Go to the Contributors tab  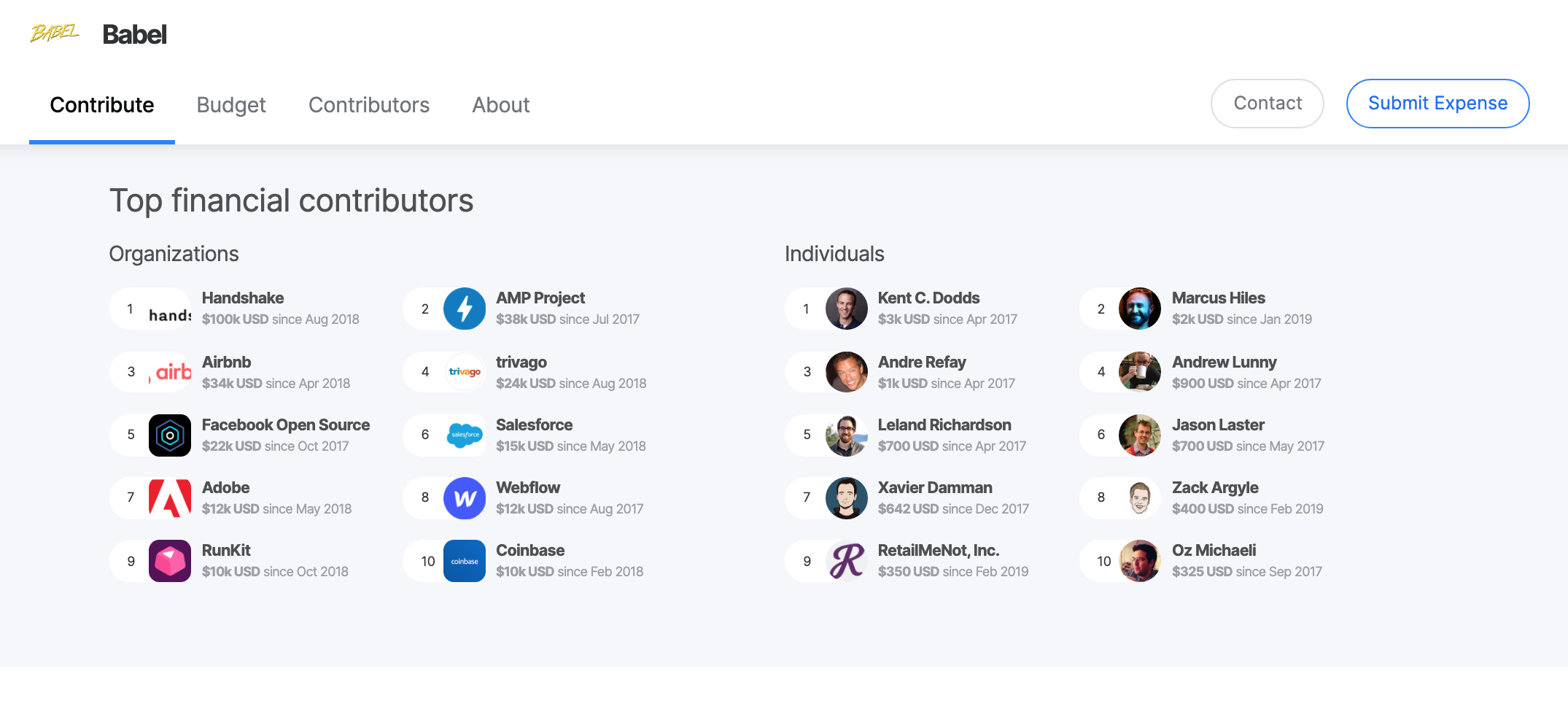369,105
